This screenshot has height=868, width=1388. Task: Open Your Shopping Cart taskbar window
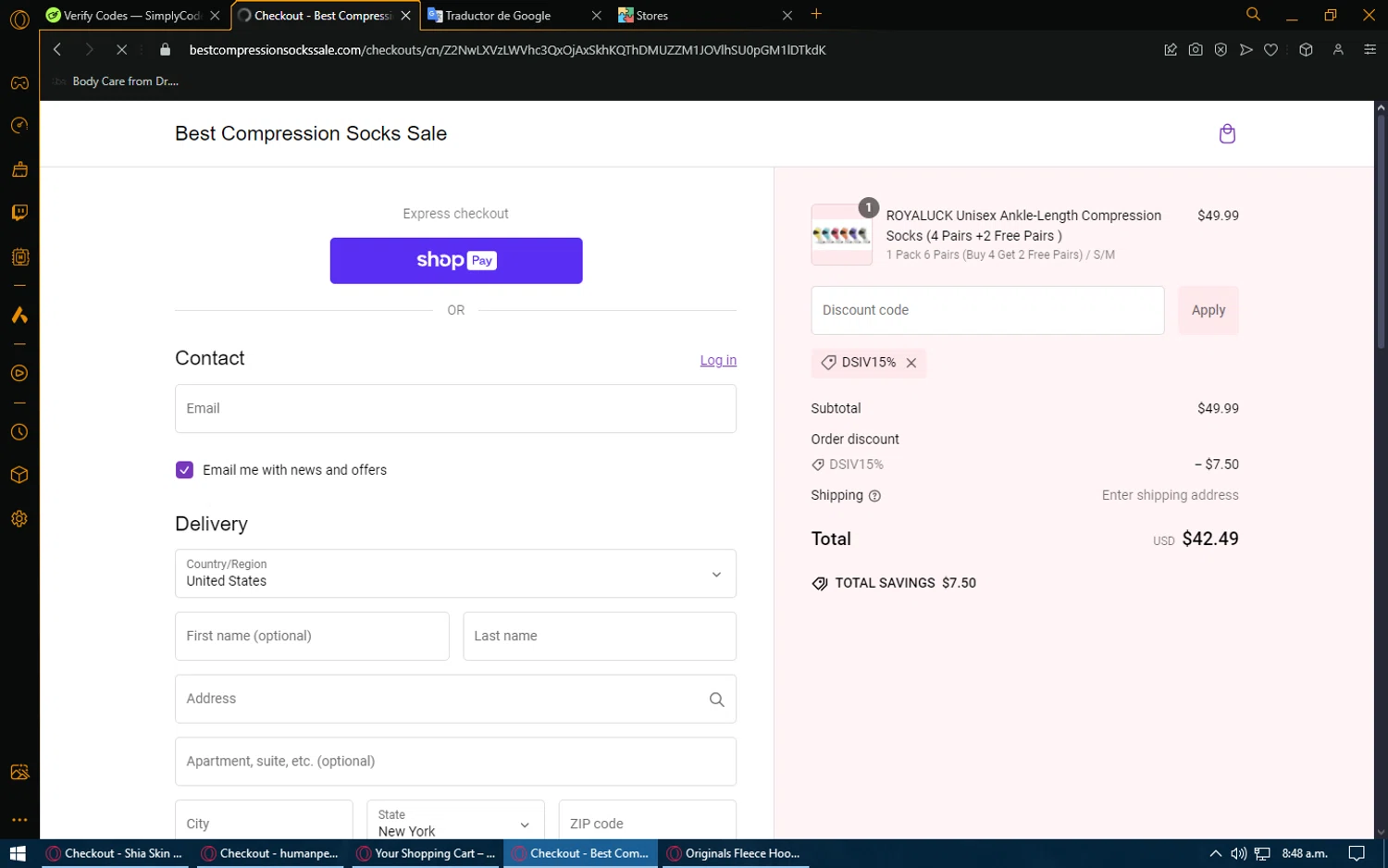(x=426, y=854)
